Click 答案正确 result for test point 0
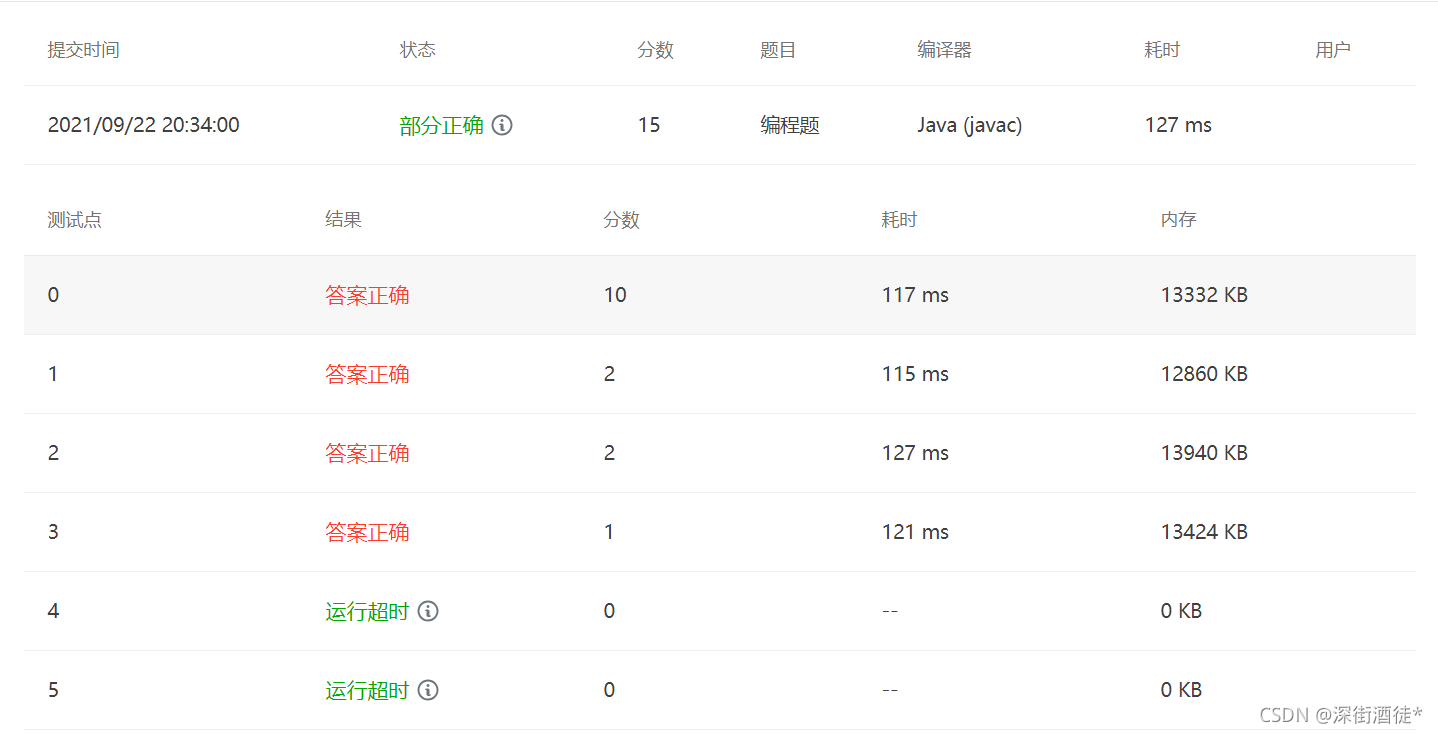This screenshot has height=733, width=1438. 367,295
